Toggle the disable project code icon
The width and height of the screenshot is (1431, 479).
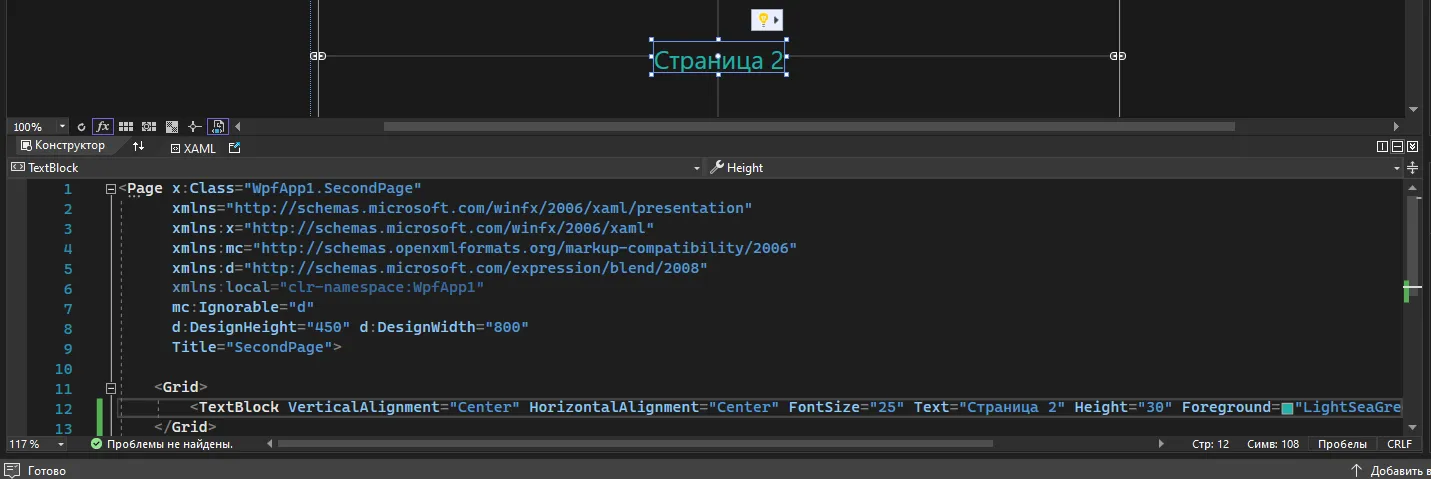coord(218,127)
